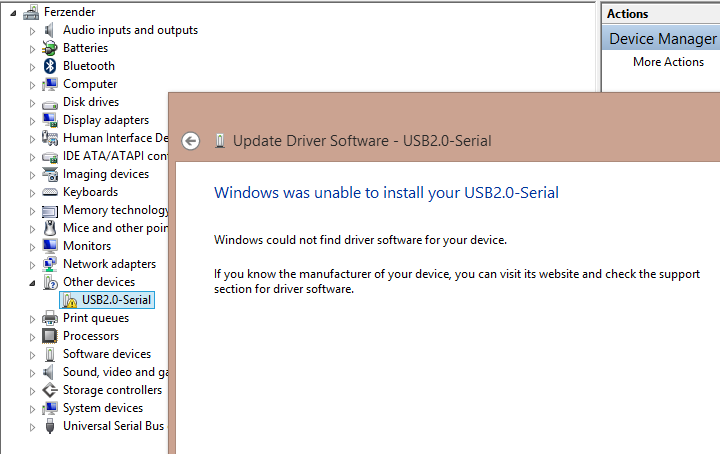Click the Other devices question mark icon

pos(50,282)
